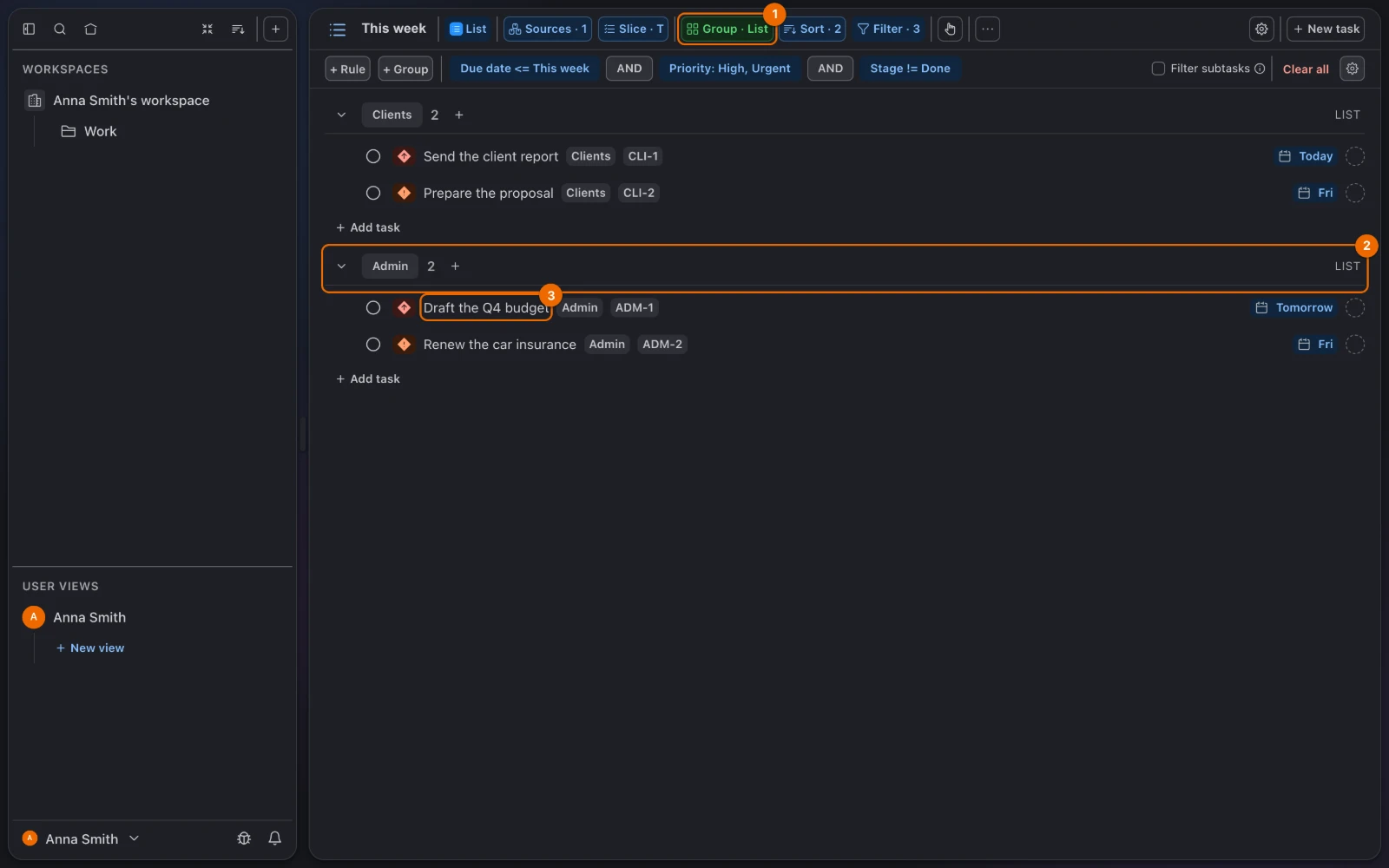
Task: Click the CLI-2 task ID tag
Action: pos(639,193)
